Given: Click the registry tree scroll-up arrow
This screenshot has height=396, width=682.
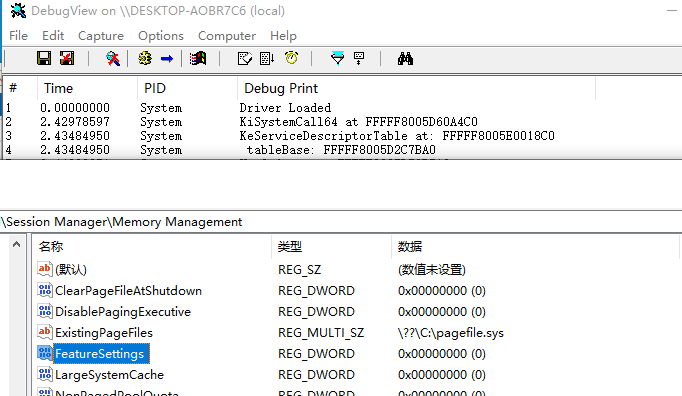Looking at the screenshot, I should pyautogui.click(x=17, y=244).
